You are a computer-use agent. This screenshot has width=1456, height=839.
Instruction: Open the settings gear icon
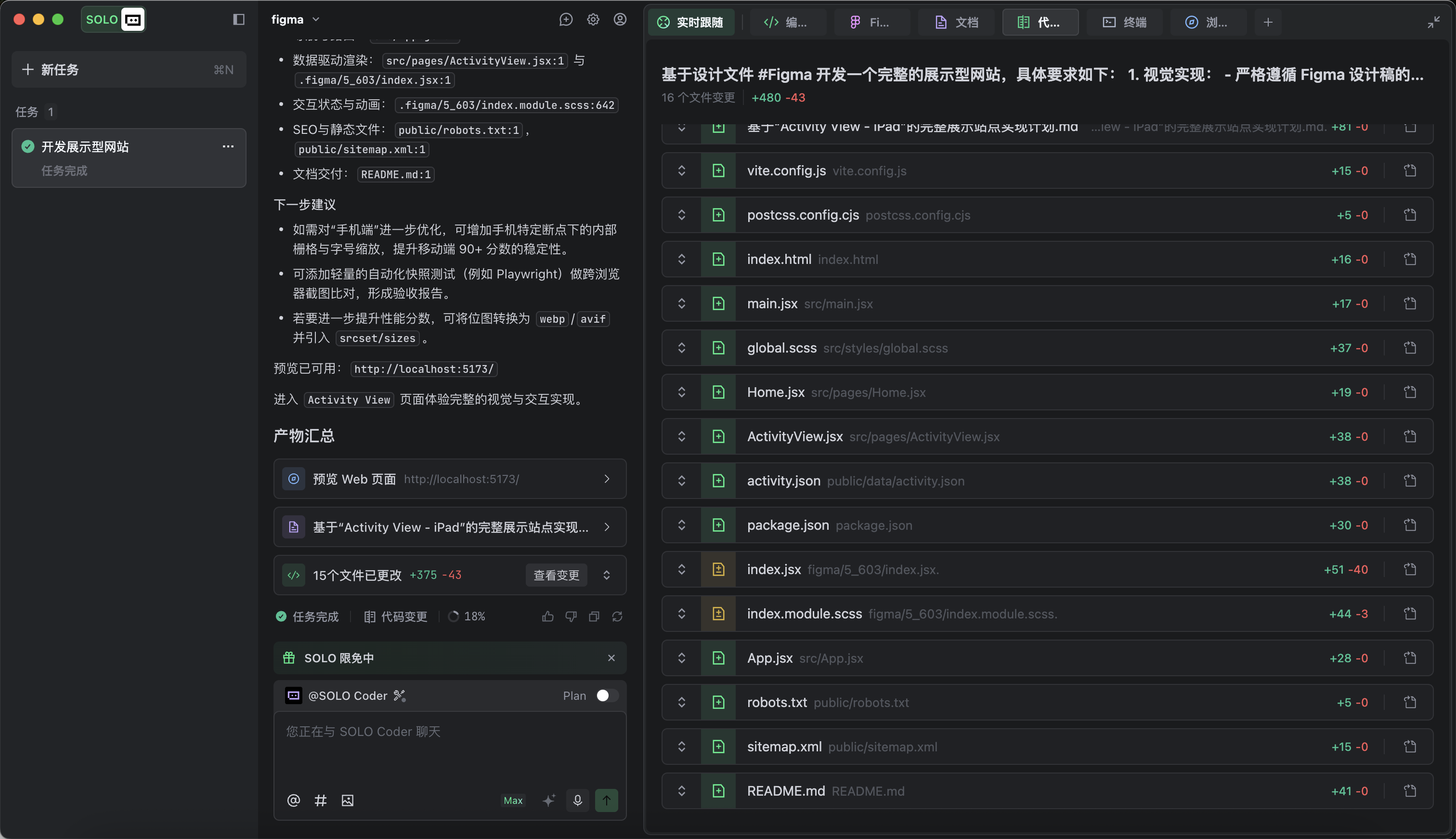(x=593, y=20)
